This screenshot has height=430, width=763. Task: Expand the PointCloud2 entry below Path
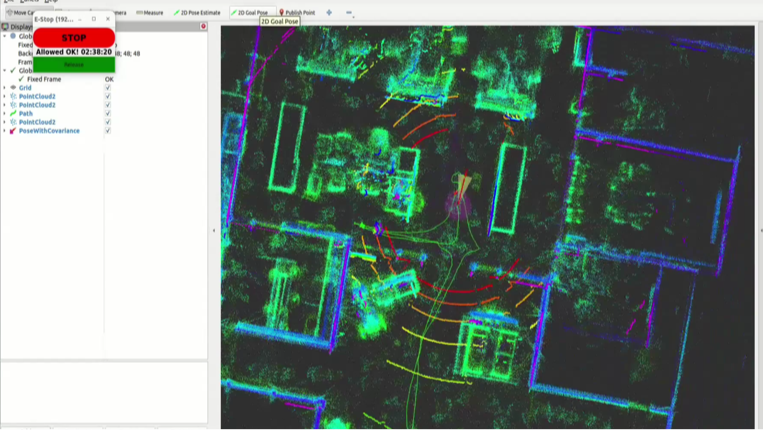[5, 122]
